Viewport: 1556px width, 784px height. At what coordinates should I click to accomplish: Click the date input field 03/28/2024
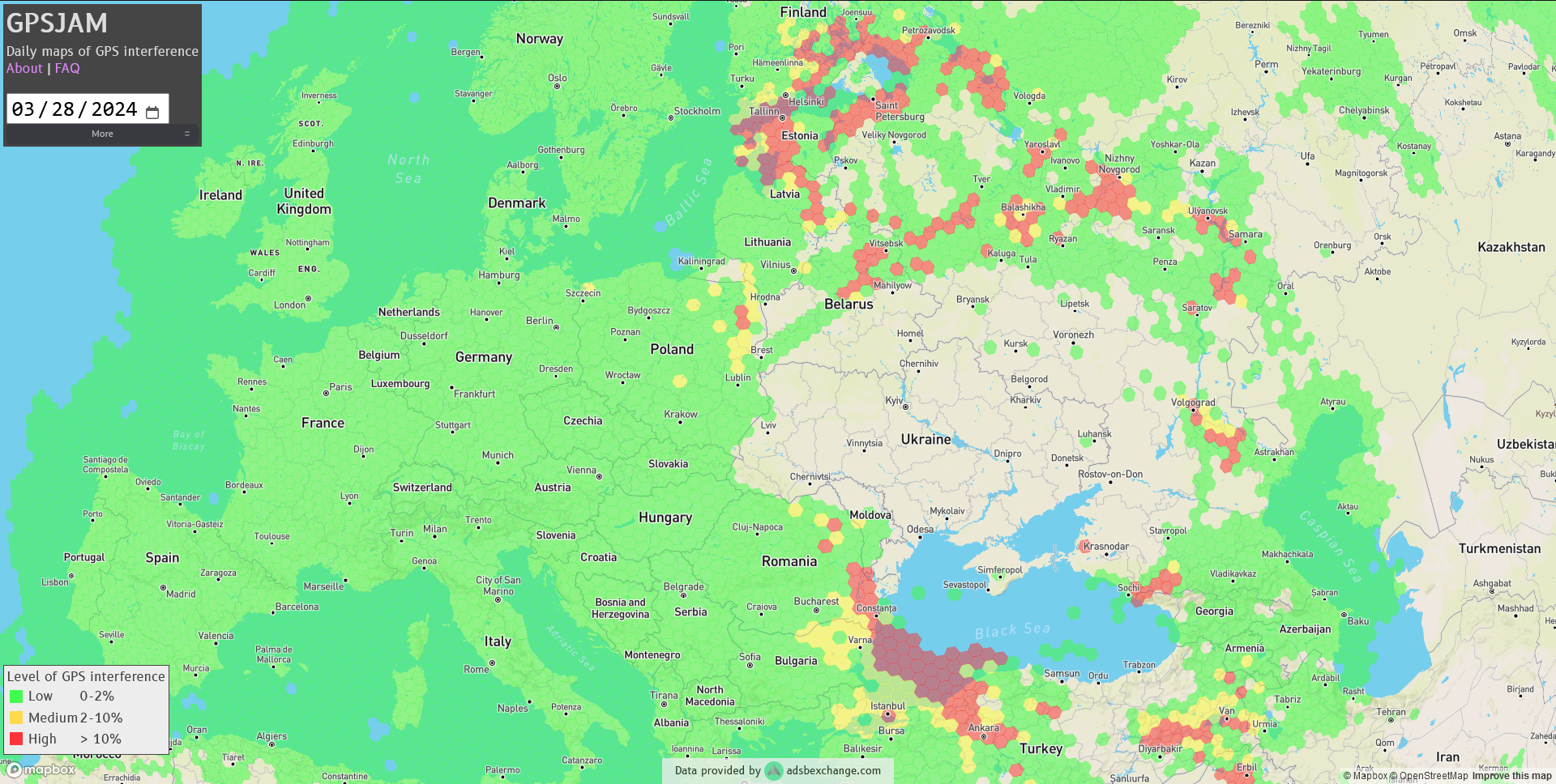tap(88, 109)
